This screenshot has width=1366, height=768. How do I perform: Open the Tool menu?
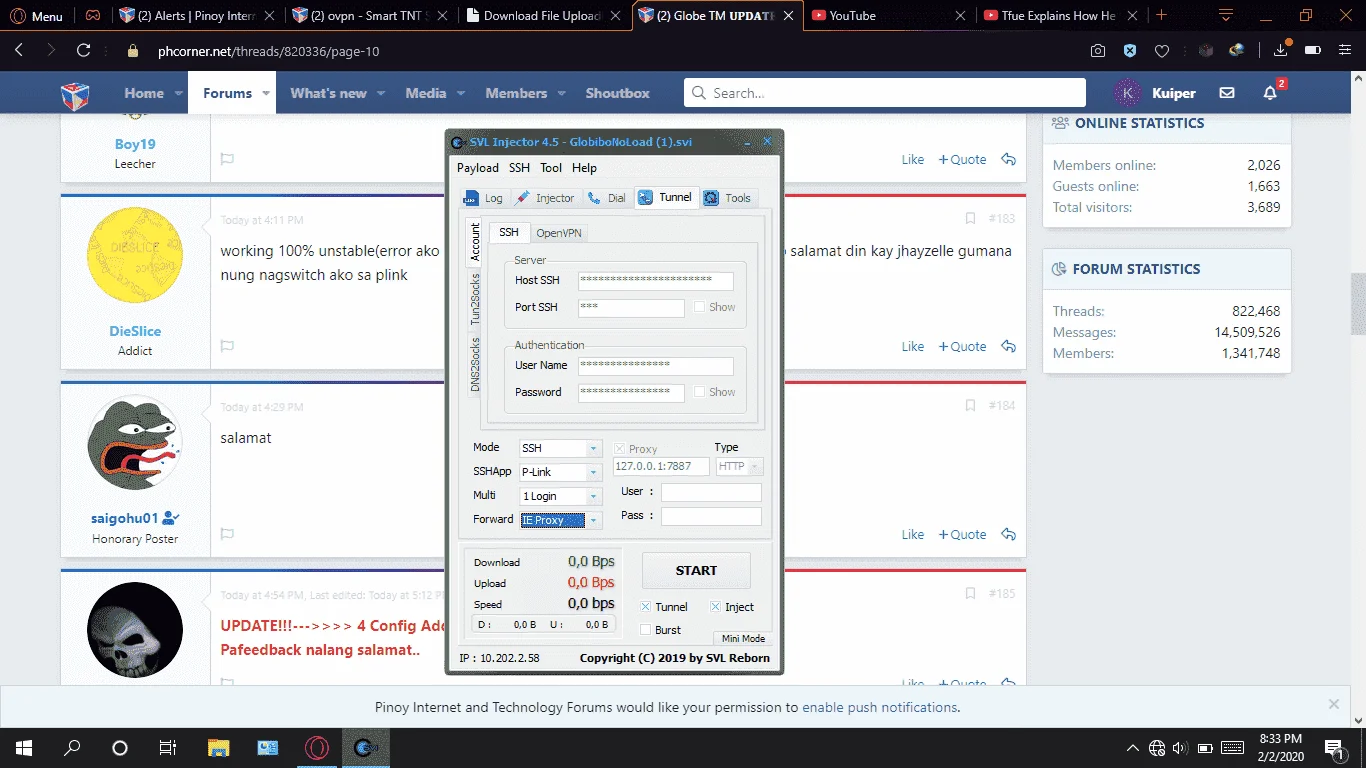click(551, 168)
